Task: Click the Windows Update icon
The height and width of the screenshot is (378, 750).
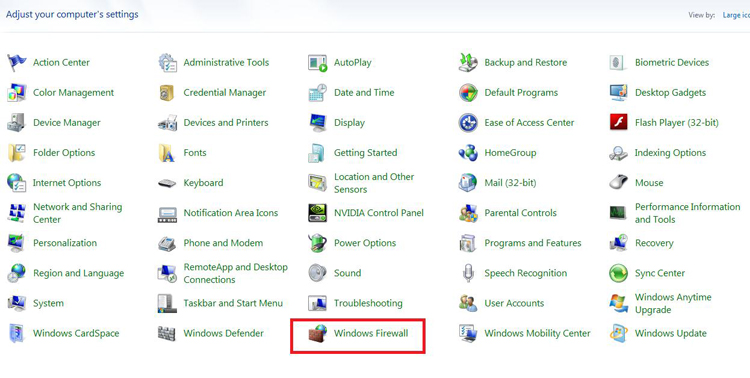Action: tap(618, 334)
